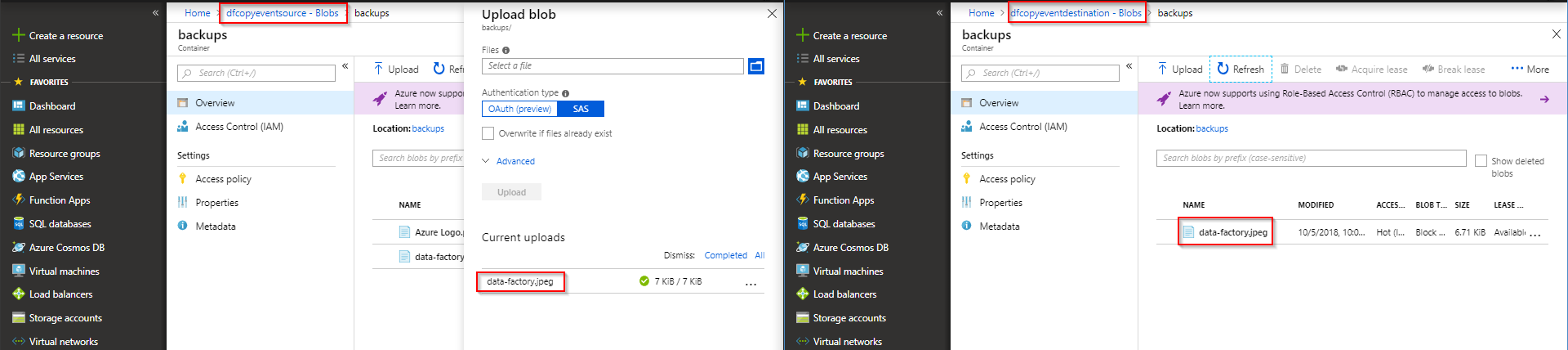The image size is (1568, 350).
Task: Click Create a resource in source window sidebar
Action: click(58, 36)
